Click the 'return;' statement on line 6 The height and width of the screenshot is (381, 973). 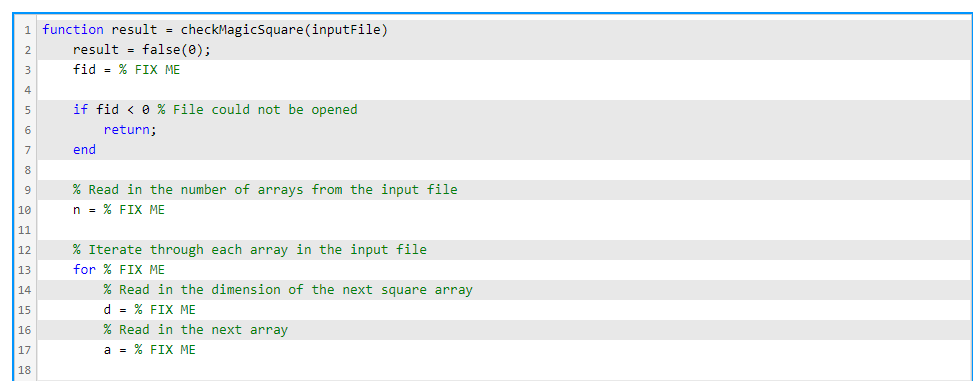pos(130,130)
